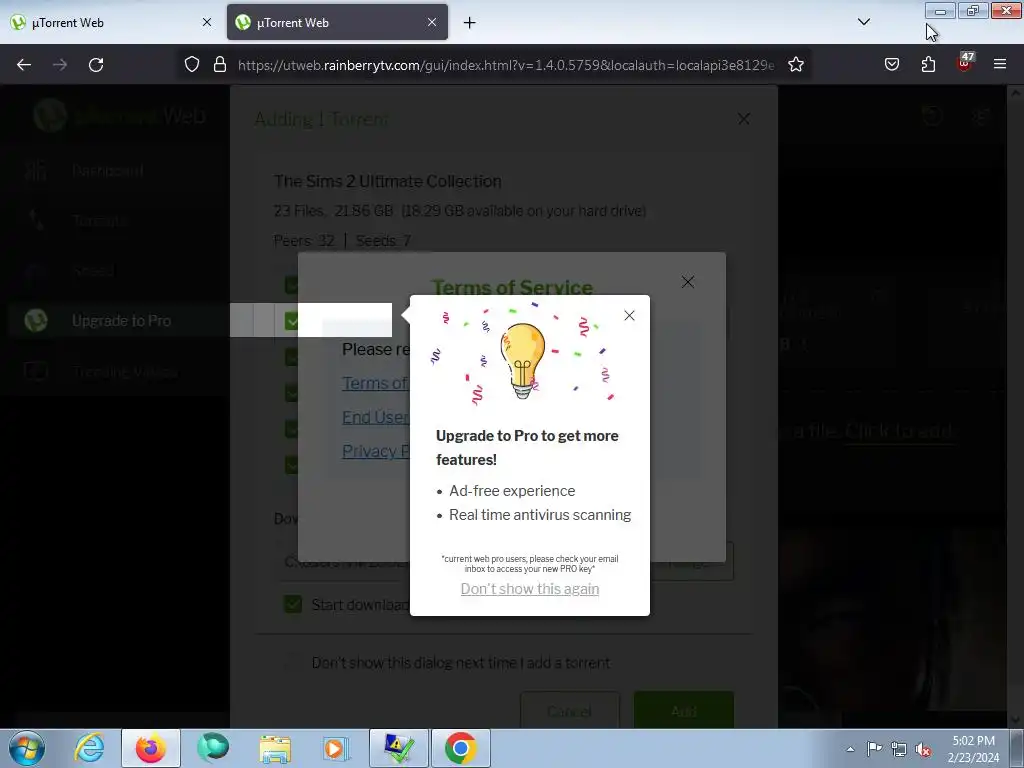Open Save to Pocket icon
This screenshot has height=768, width=1024.
coord(892,65)
